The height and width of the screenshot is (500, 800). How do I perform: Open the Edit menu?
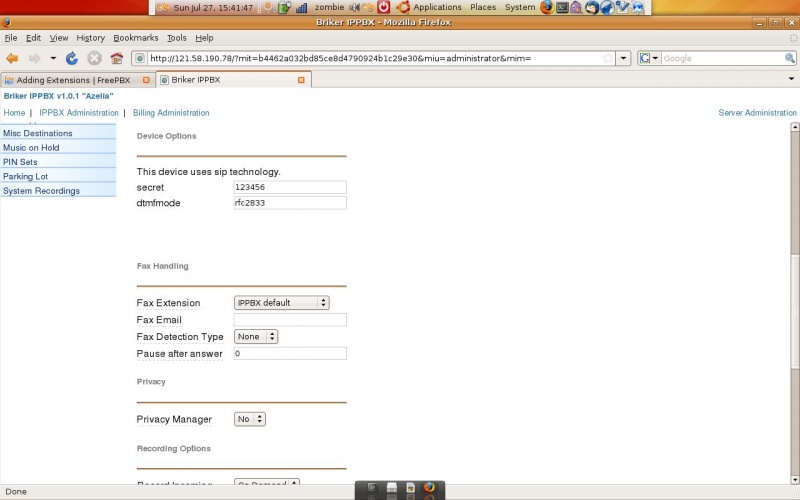point(33,38)
